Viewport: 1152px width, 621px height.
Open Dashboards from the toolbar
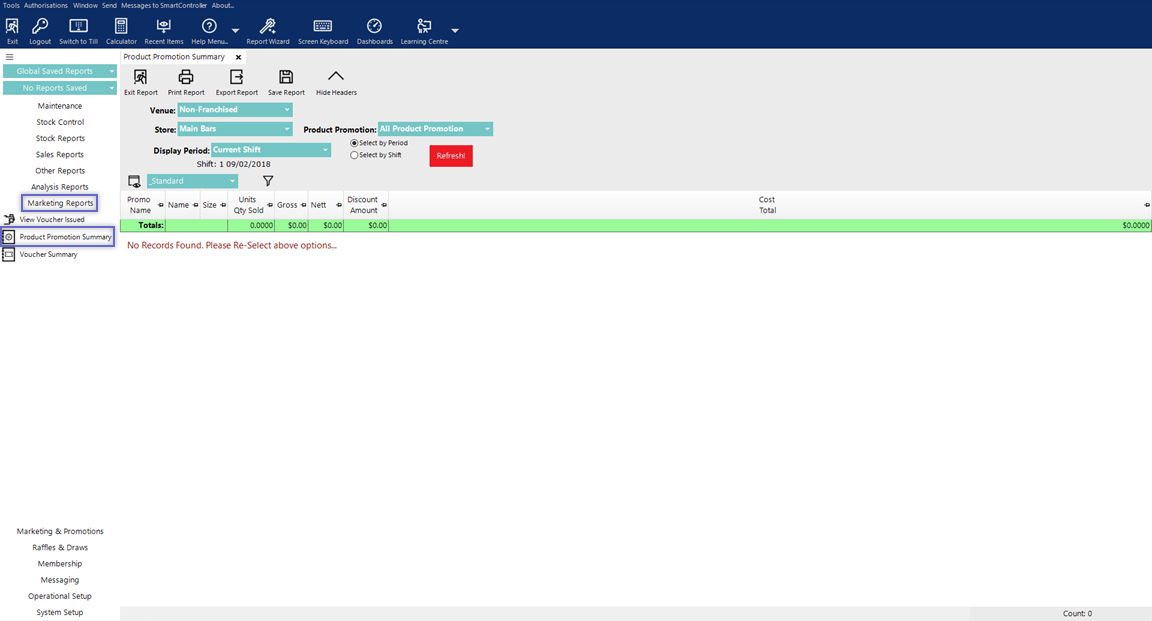[x=374, y=27]
